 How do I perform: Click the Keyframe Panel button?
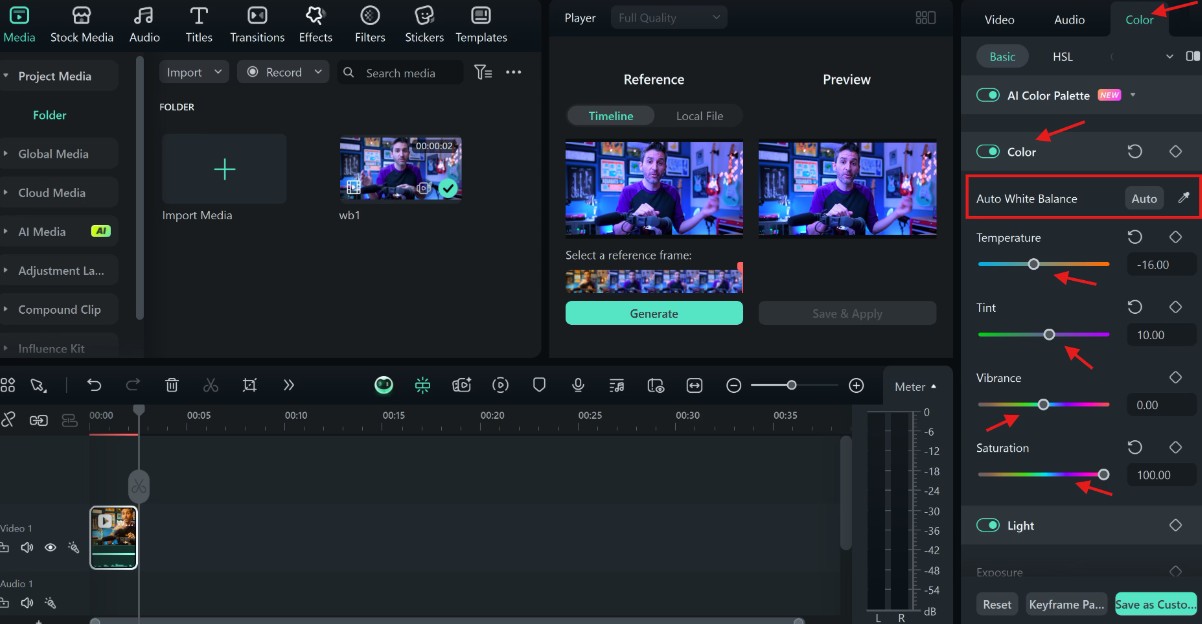1066,604
